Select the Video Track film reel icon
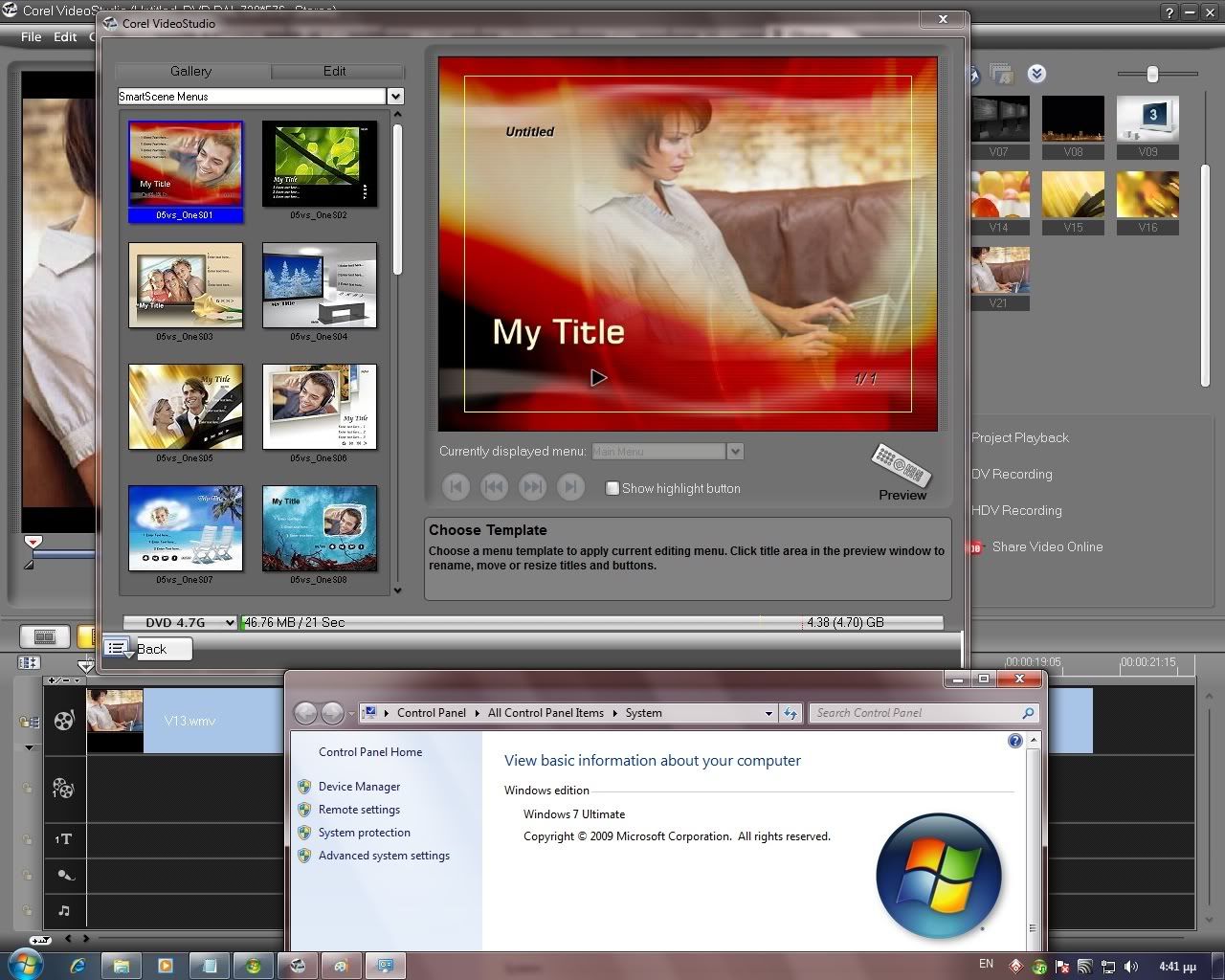Viewport: 1225px width, 980px height. [x=64, y=721]
